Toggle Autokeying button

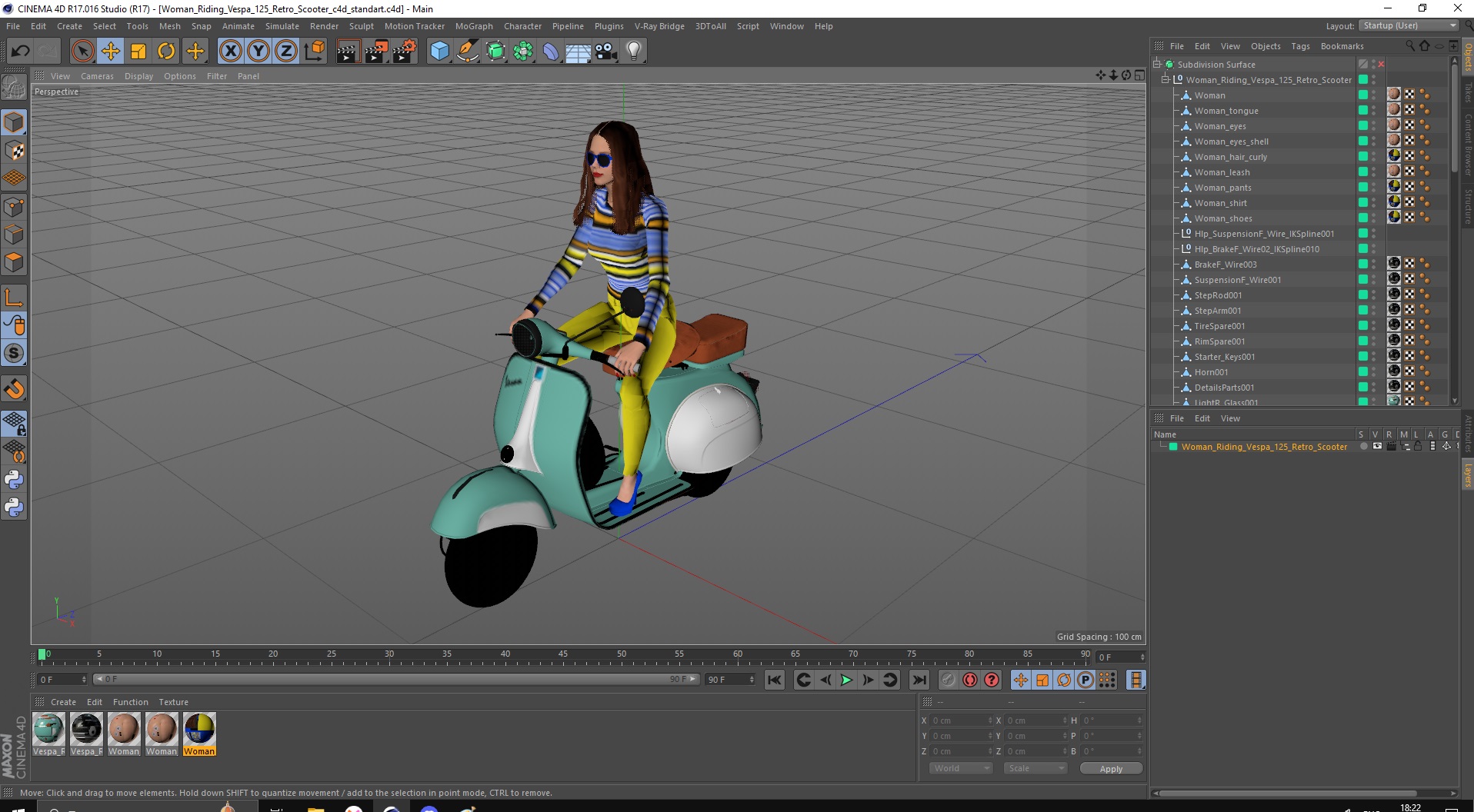pos(970,680)
